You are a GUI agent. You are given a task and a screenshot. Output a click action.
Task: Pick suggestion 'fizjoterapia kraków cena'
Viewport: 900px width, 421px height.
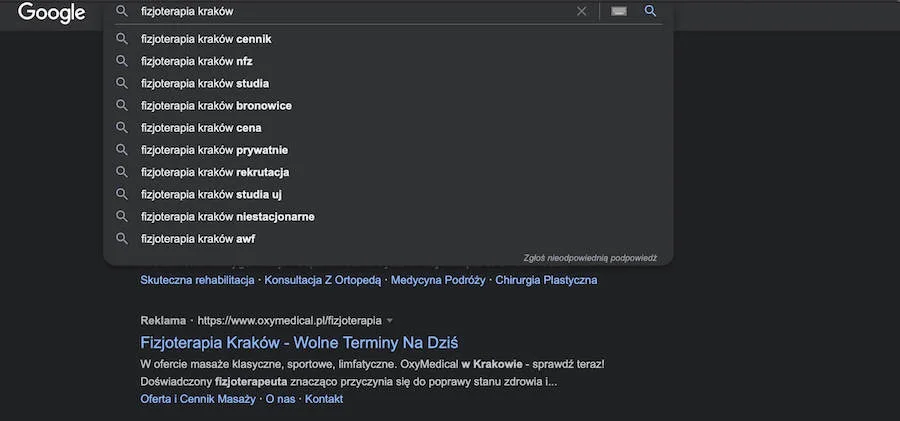click(200, 128)
